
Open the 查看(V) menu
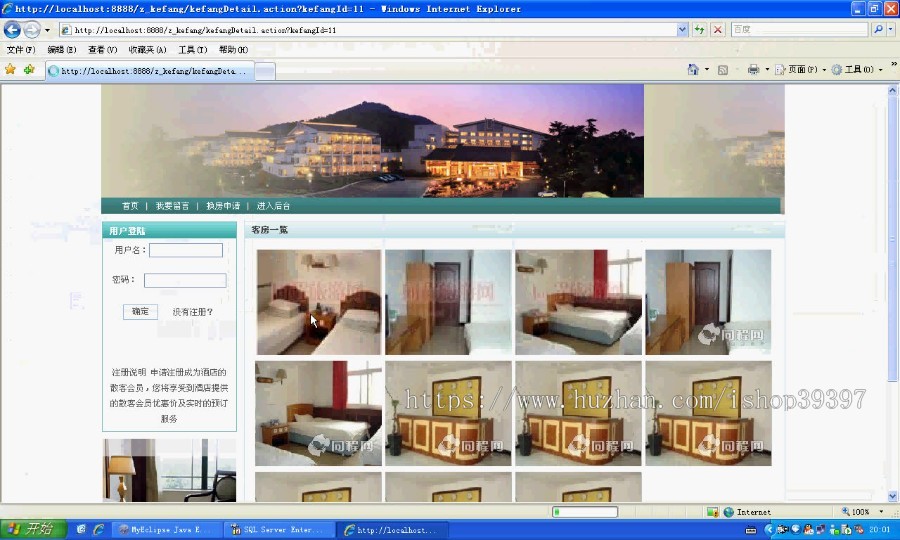[102, 50]
